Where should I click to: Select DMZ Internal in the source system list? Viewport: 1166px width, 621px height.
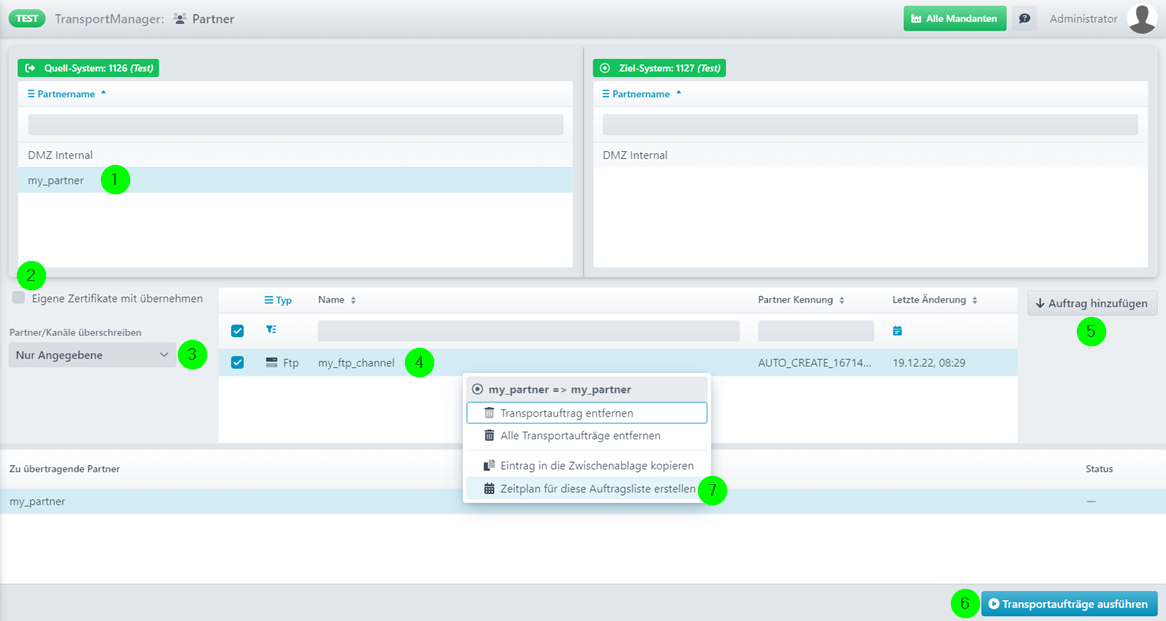click(295, 155)
